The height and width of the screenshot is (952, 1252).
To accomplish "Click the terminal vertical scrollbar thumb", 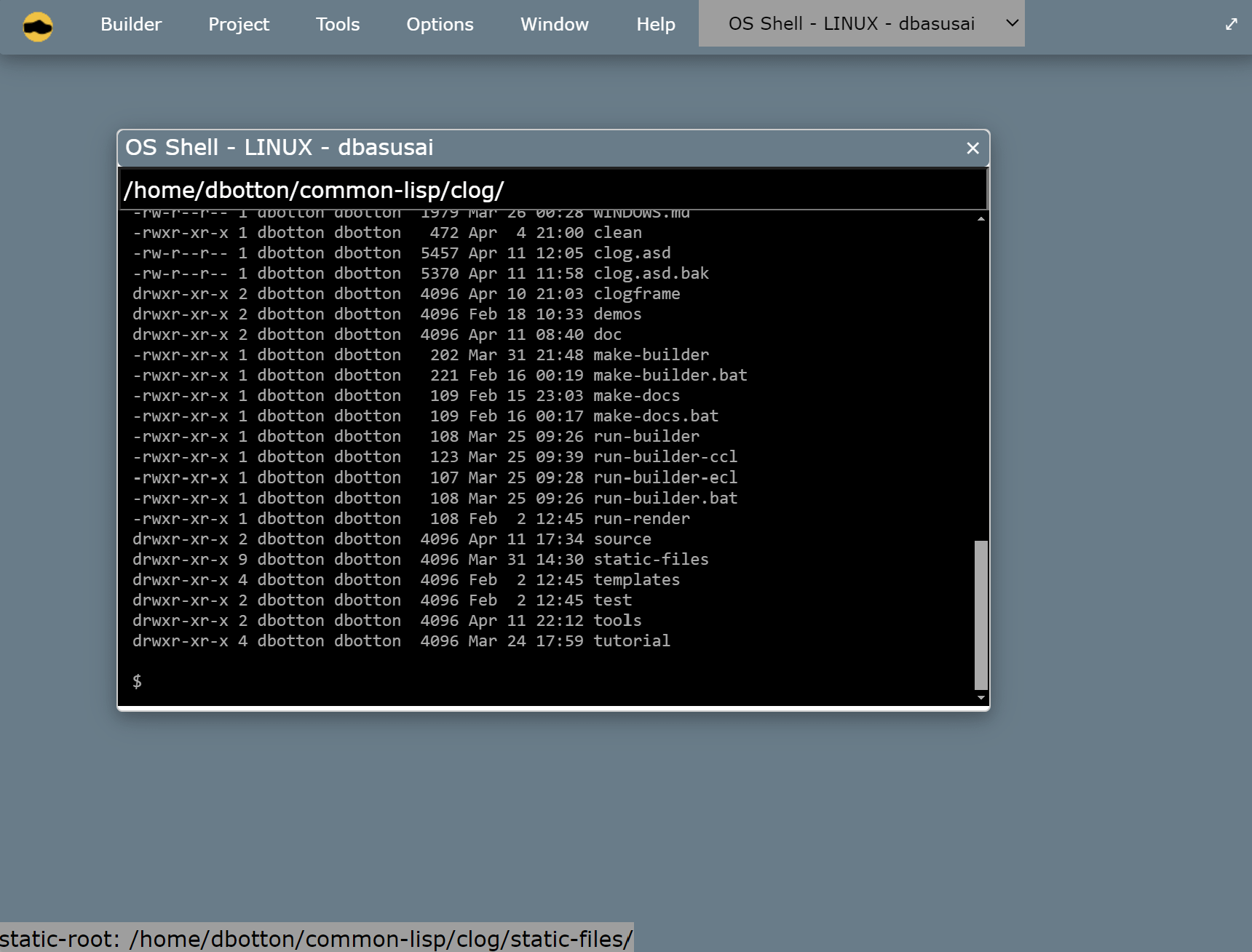I will point(981,614).
